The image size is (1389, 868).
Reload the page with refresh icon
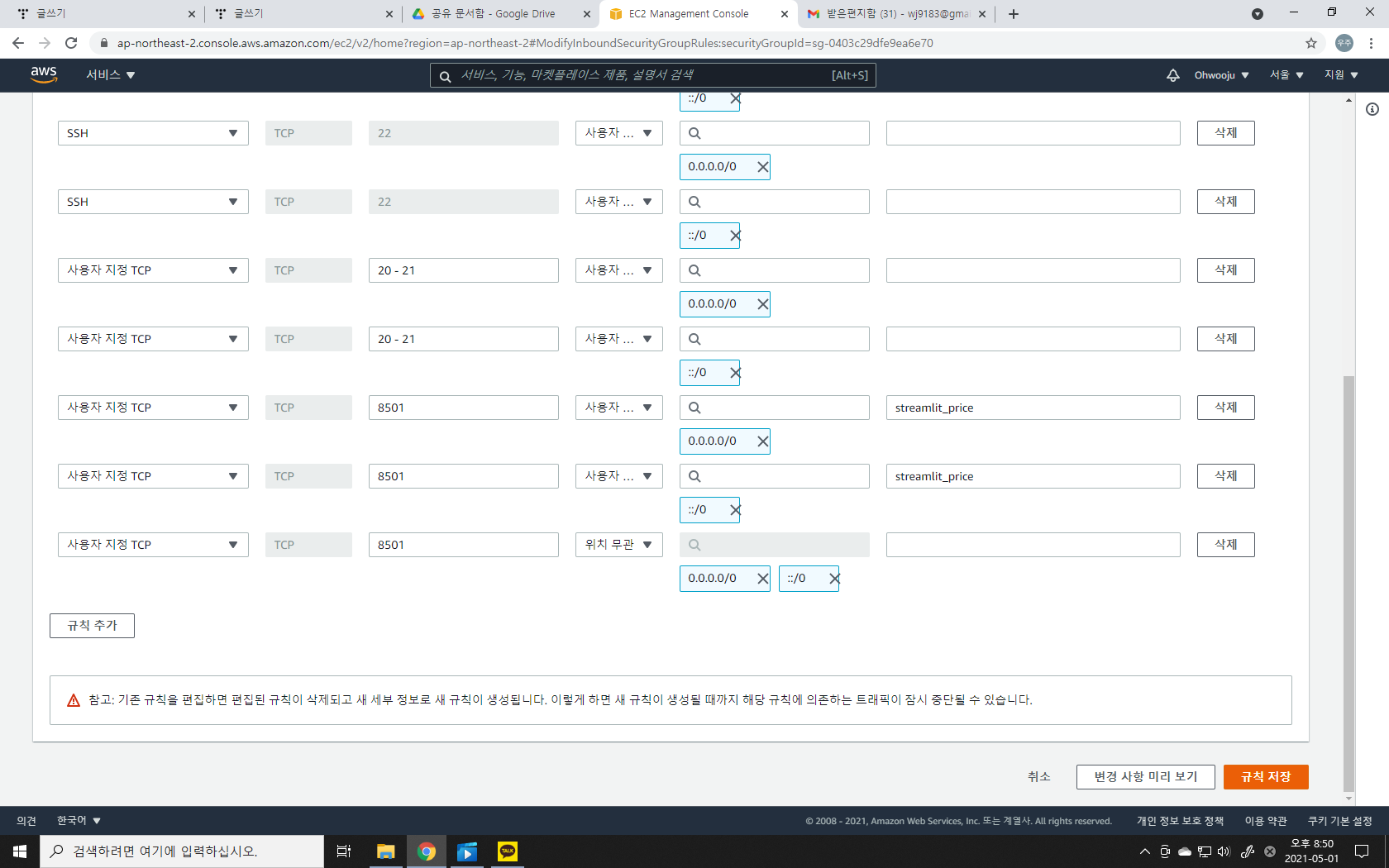(x=71, y=43)
